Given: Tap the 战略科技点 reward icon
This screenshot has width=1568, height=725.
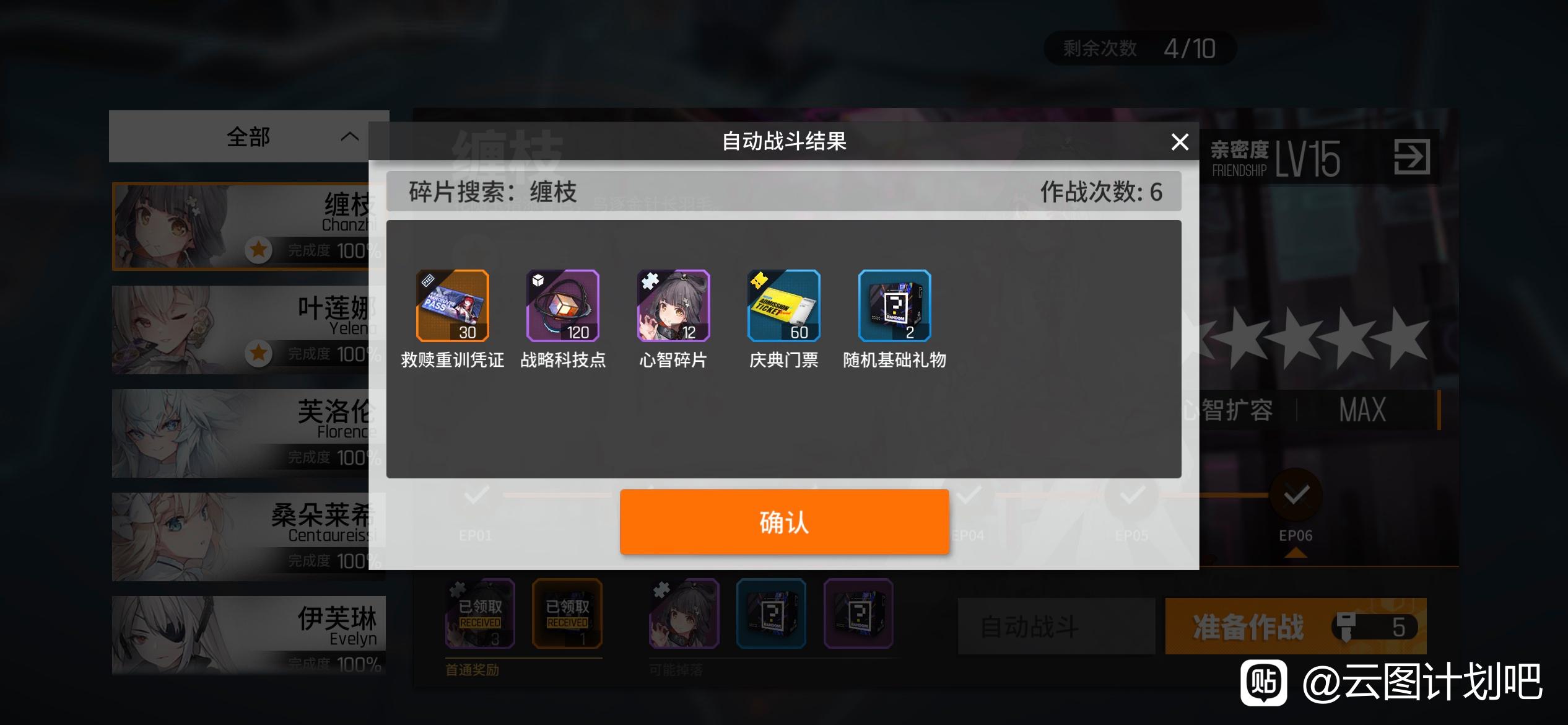Looking at the screenshot, I should [x=563, y=305].
